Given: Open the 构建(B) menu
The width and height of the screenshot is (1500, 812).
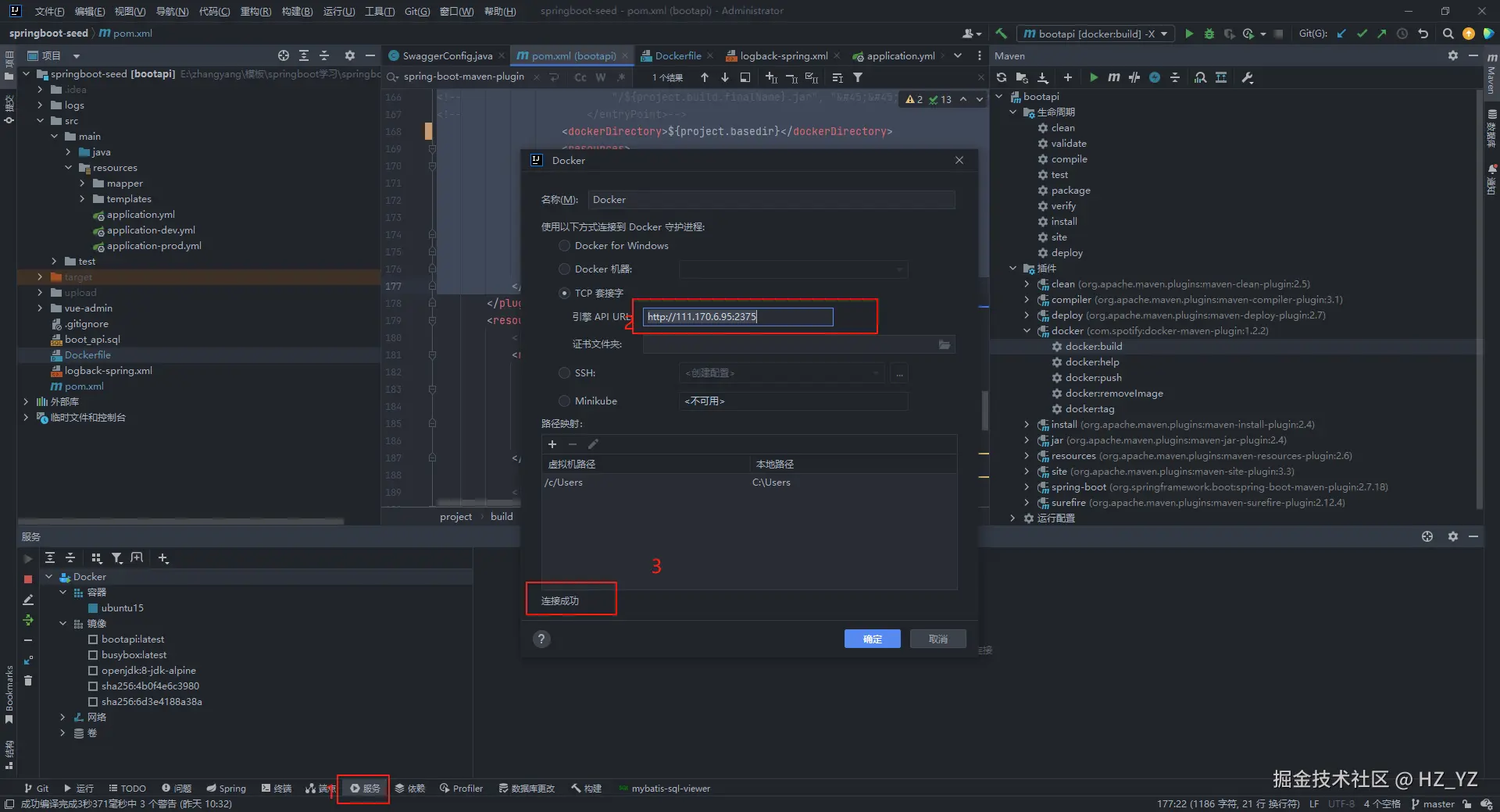Looking at the screenshot, I should [297, 11].
